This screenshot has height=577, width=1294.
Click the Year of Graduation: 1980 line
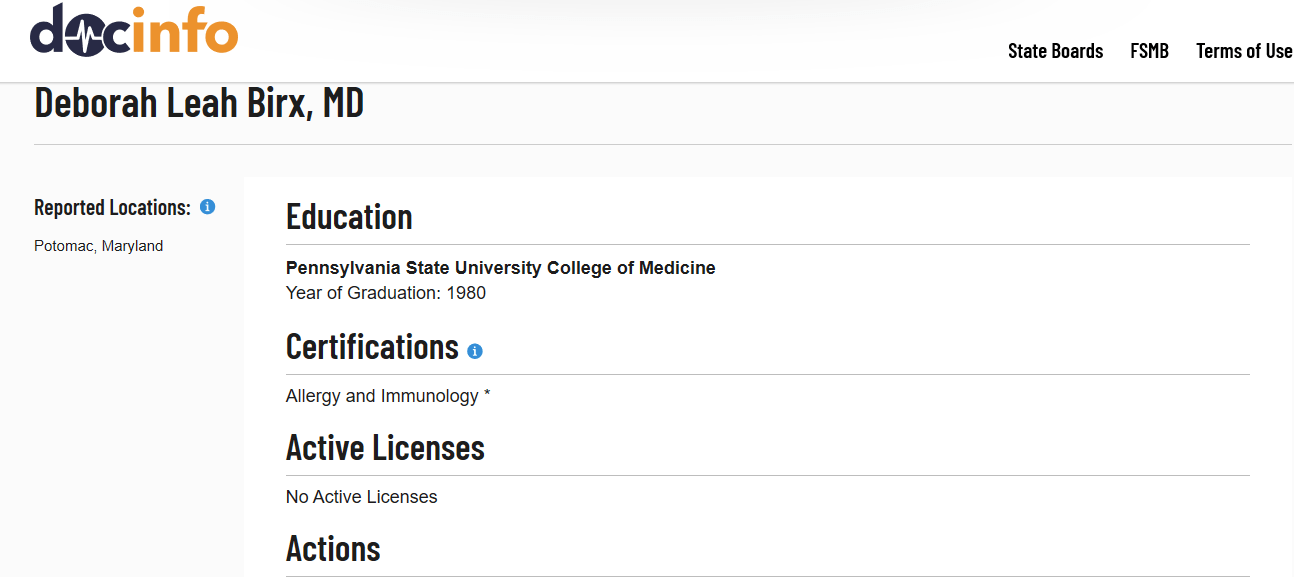[386, 293]
